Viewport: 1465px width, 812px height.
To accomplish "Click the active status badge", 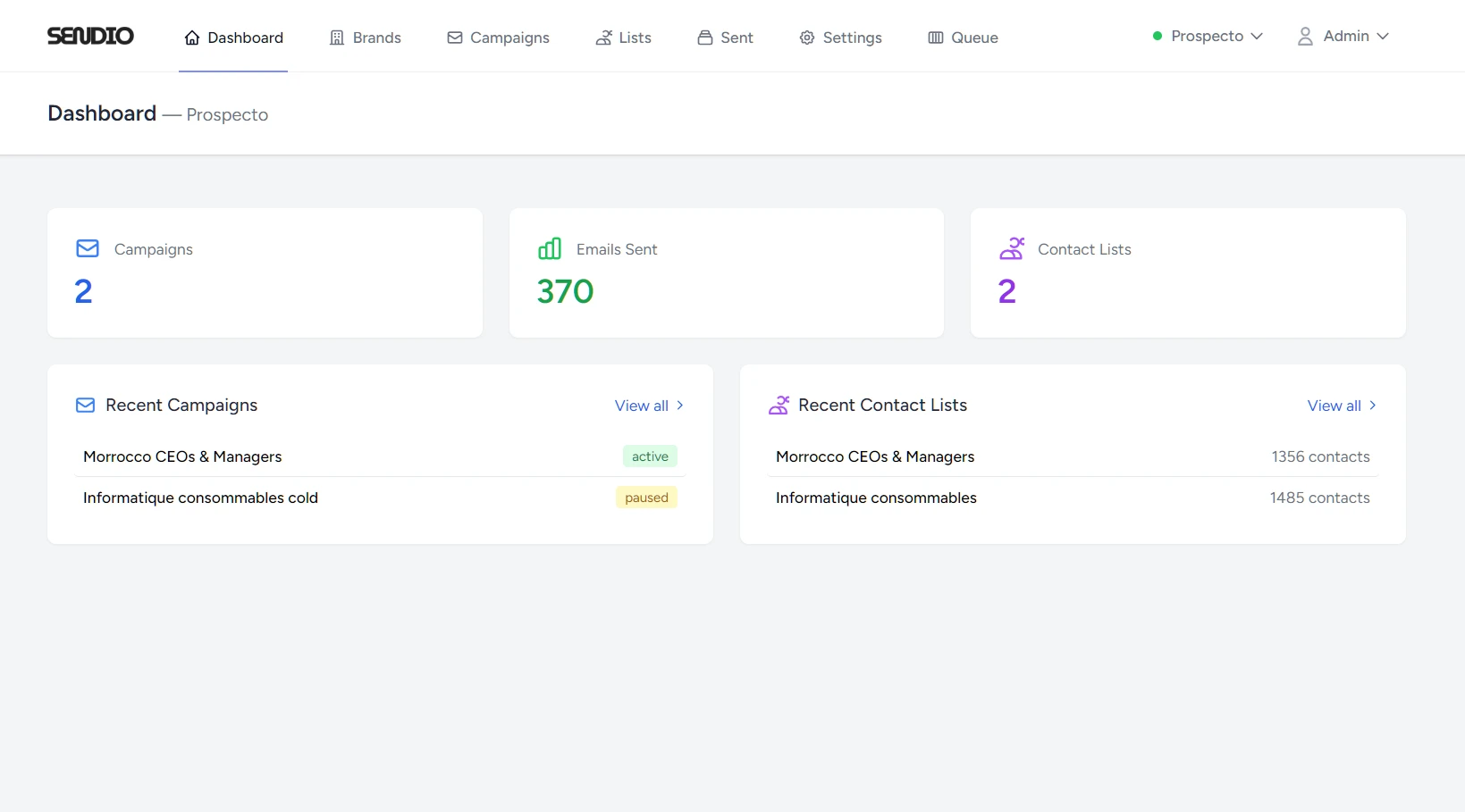I will click(x=650, y=456).
